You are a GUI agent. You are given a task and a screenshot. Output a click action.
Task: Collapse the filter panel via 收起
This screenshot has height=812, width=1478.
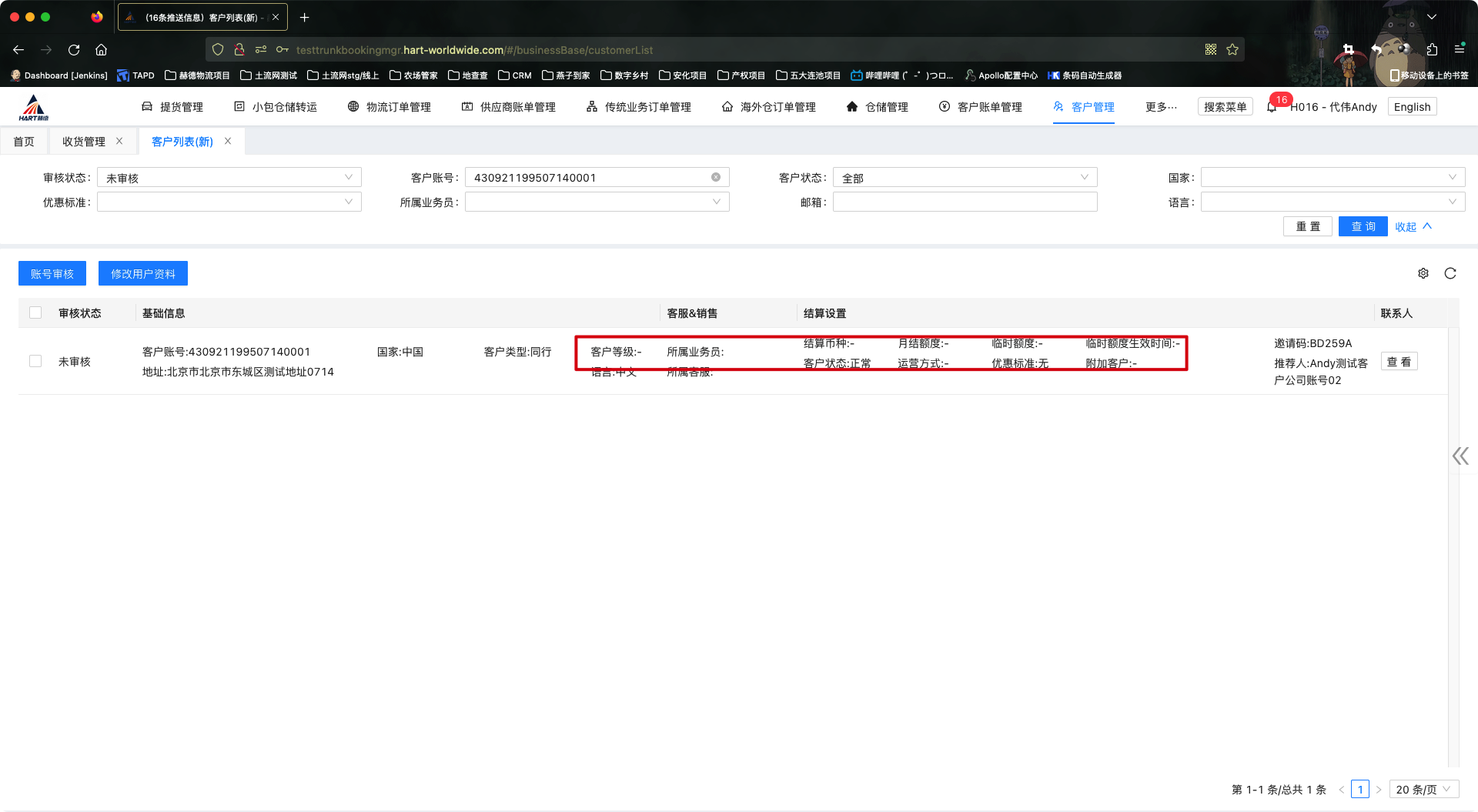point(1413,226)
